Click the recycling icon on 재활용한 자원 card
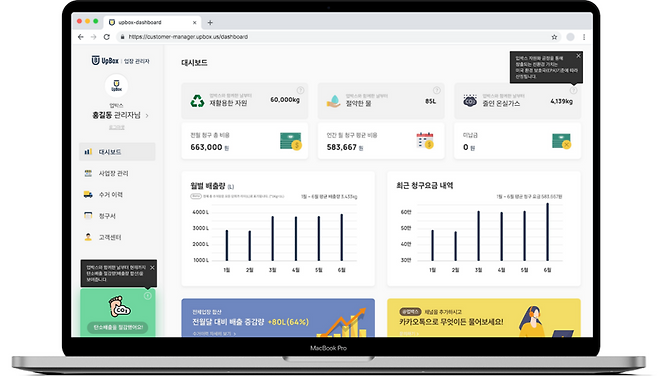Image resolution: width=658 pixels, height=376 pixels. [197, 101]
